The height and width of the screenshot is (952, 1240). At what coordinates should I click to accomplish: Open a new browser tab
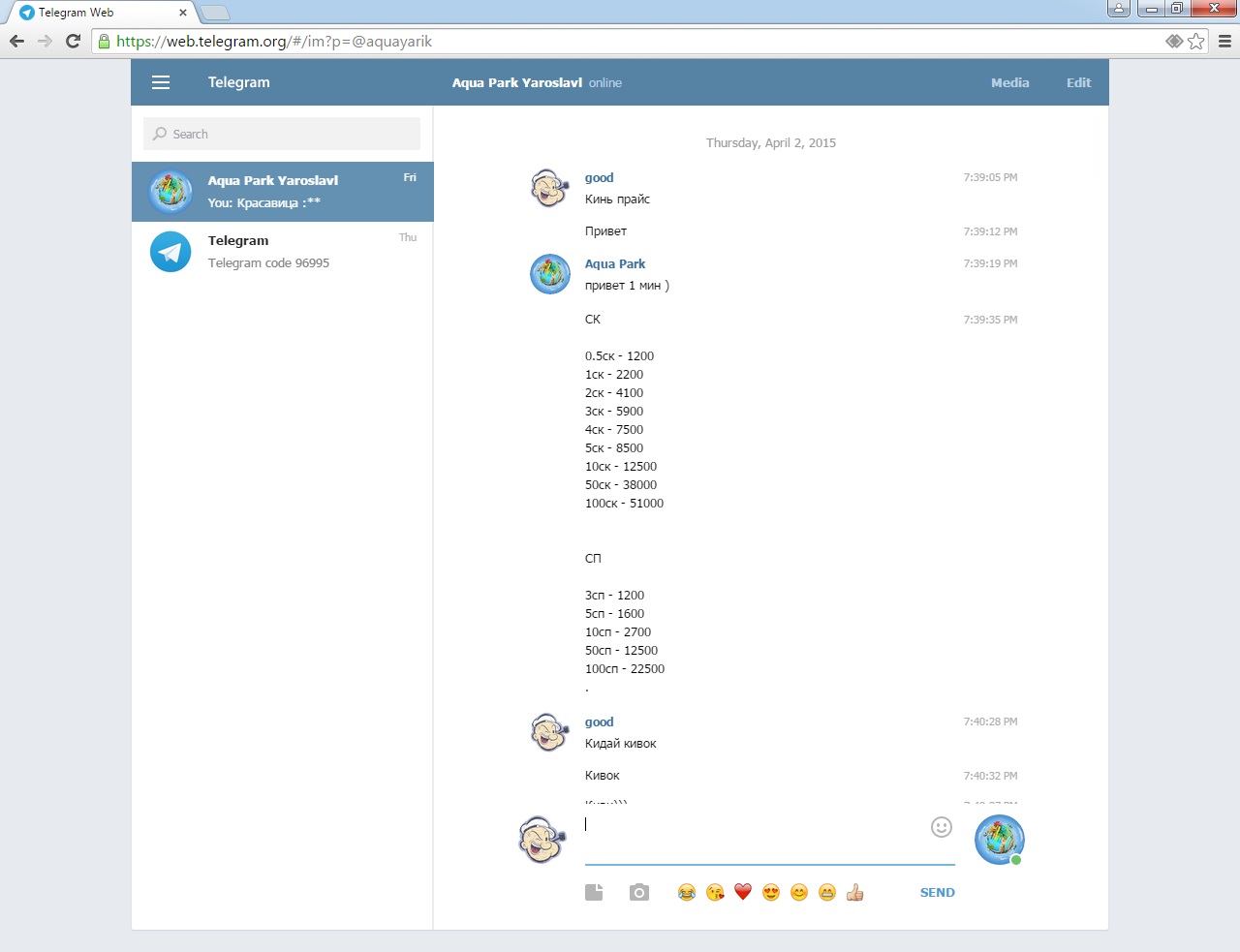tap(215, 13)
